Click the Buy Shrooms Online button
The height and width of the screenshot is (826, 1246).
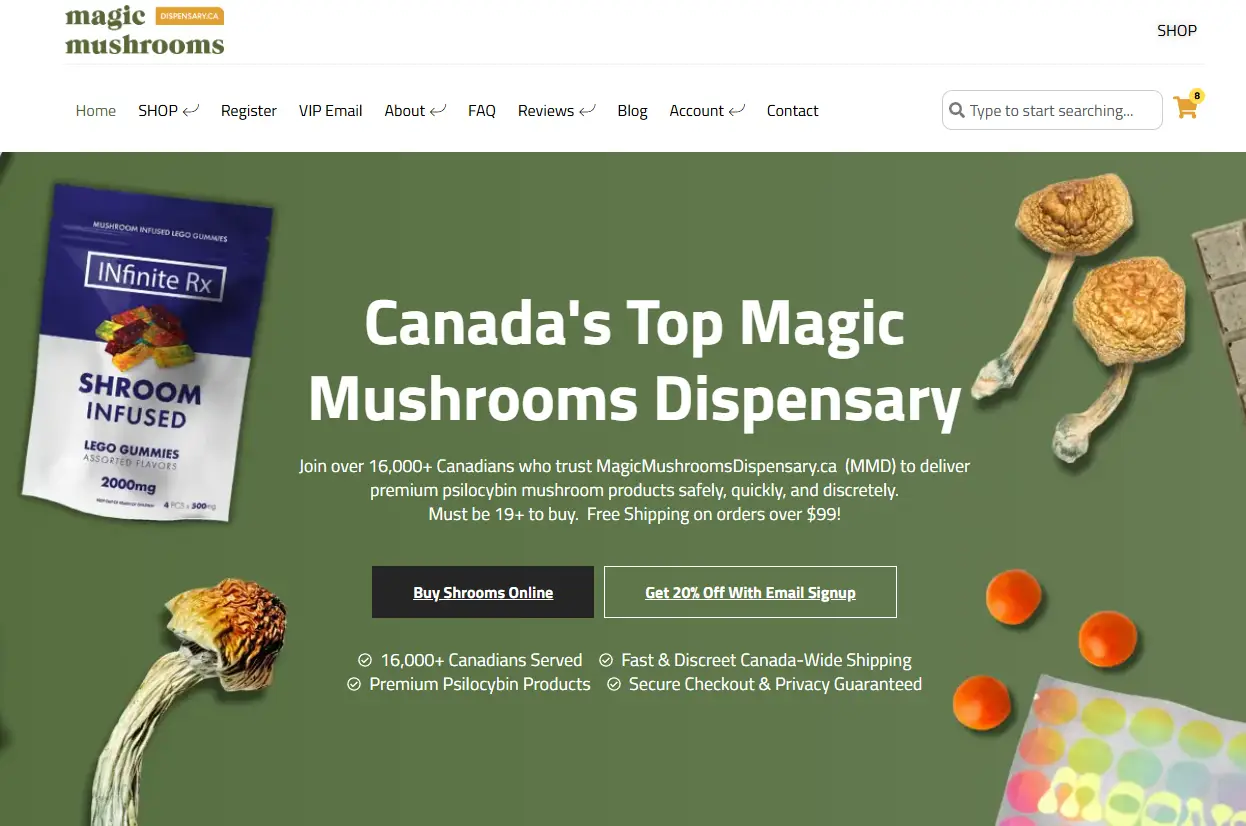[x=483, y=592]
